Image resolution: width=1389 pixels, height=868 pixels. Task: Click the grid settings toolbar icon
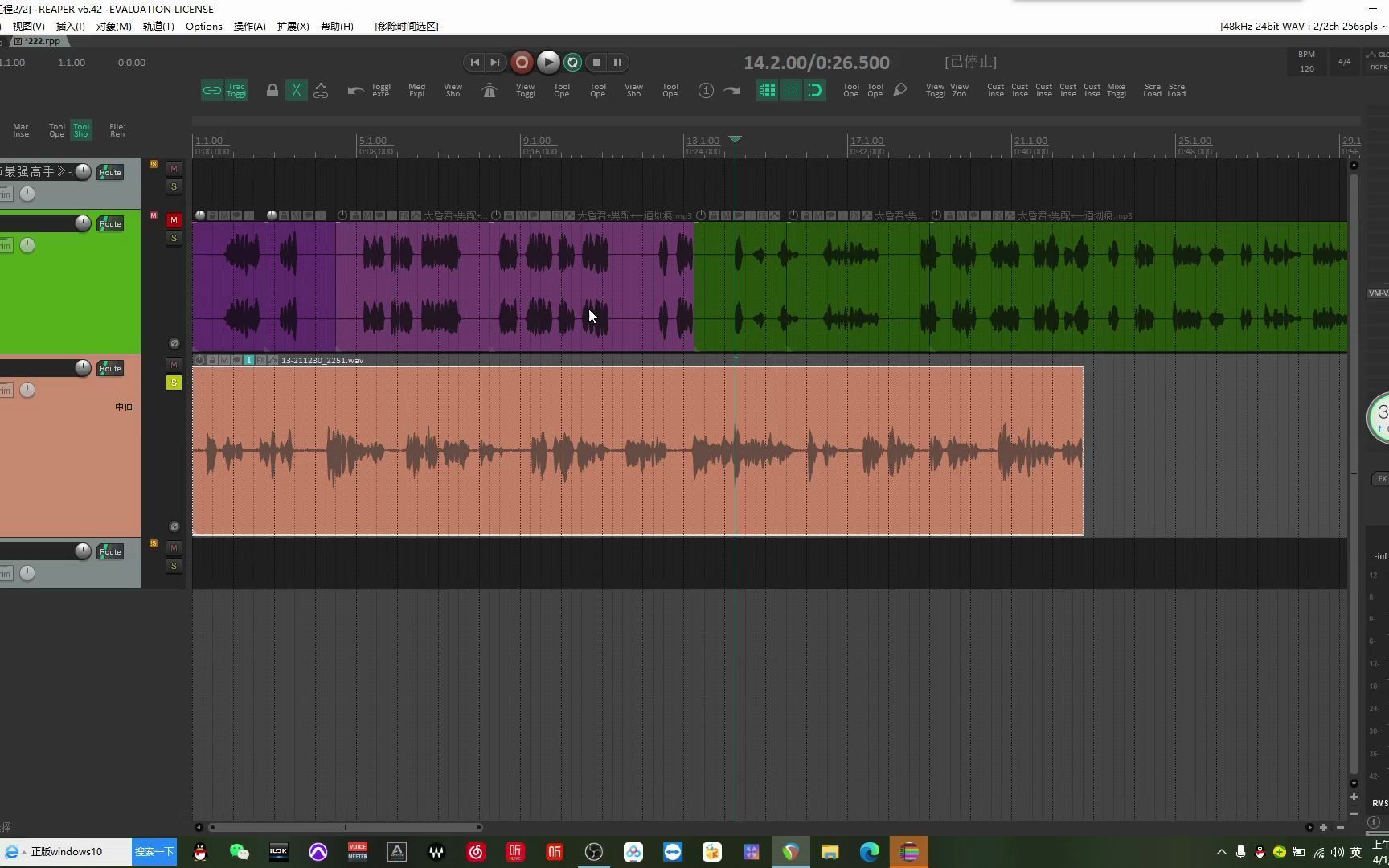(766, 90)
